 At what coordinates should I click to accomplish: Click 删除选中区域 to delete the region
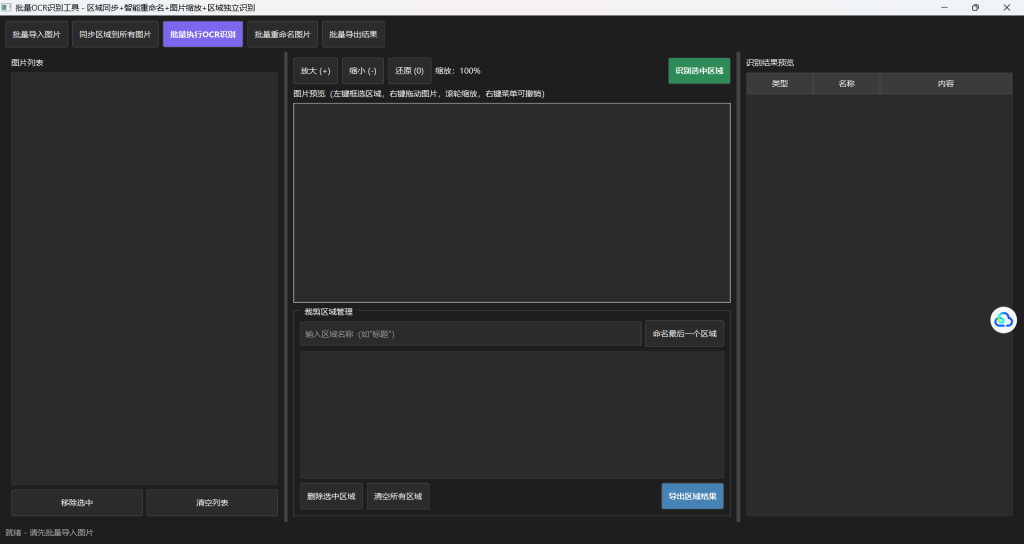pos(331,497)
